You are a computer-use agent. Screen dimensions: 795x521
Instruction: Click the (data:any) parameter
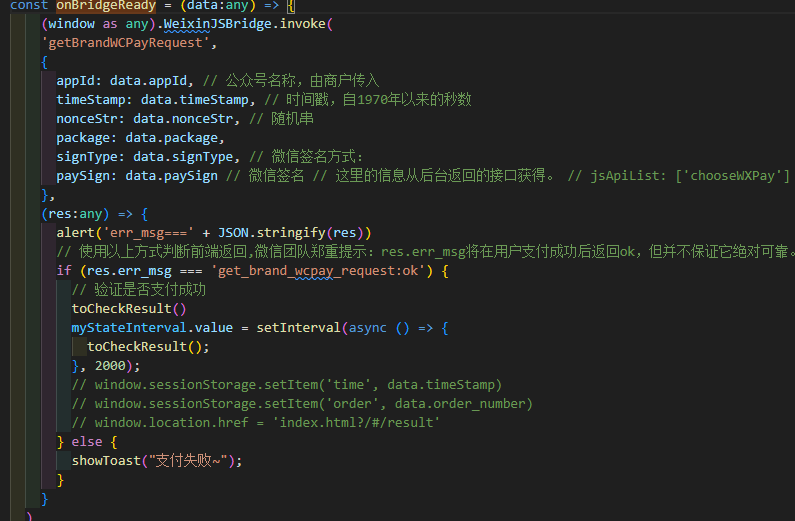[216, 6]
